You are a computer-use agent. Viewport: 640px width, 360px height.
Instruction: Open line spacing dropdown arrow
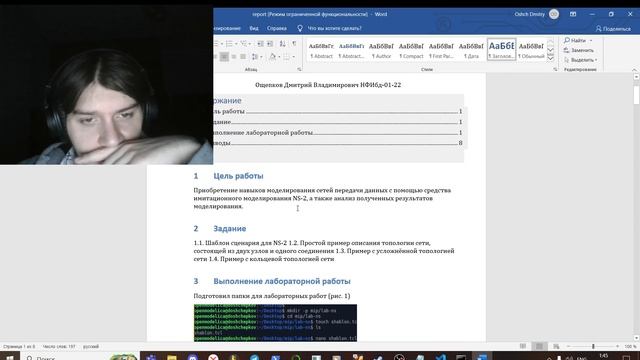pyautogui.click(x=260, y=56)
